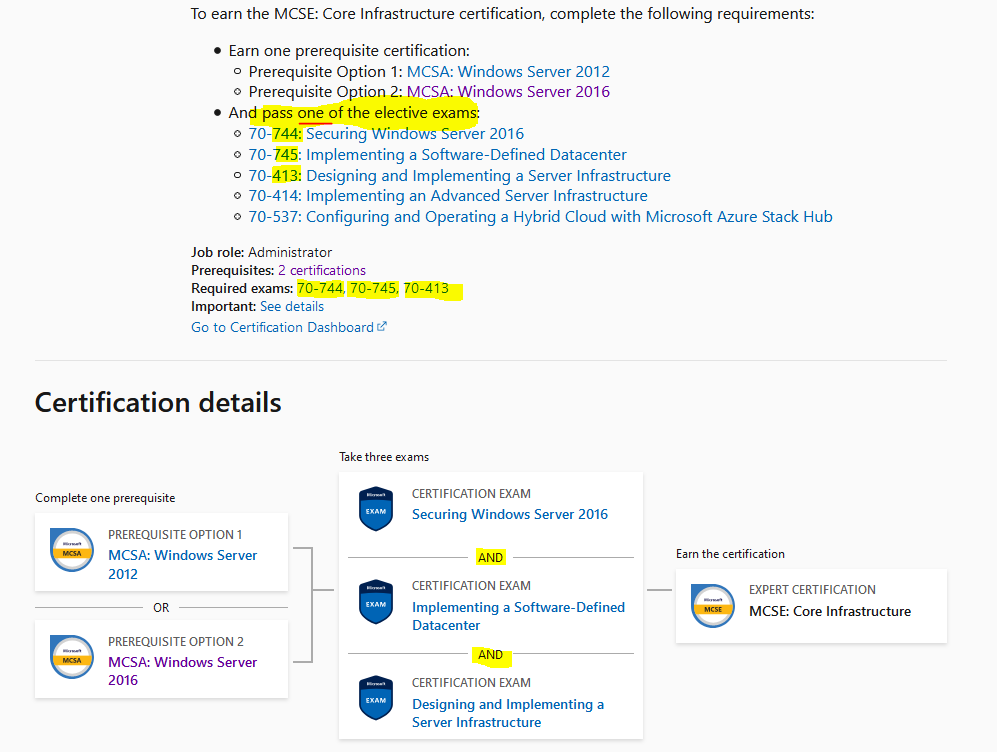Click the 2 certifications prerequisites link
This screenshot has width=997, height=752.
(322, 270)
